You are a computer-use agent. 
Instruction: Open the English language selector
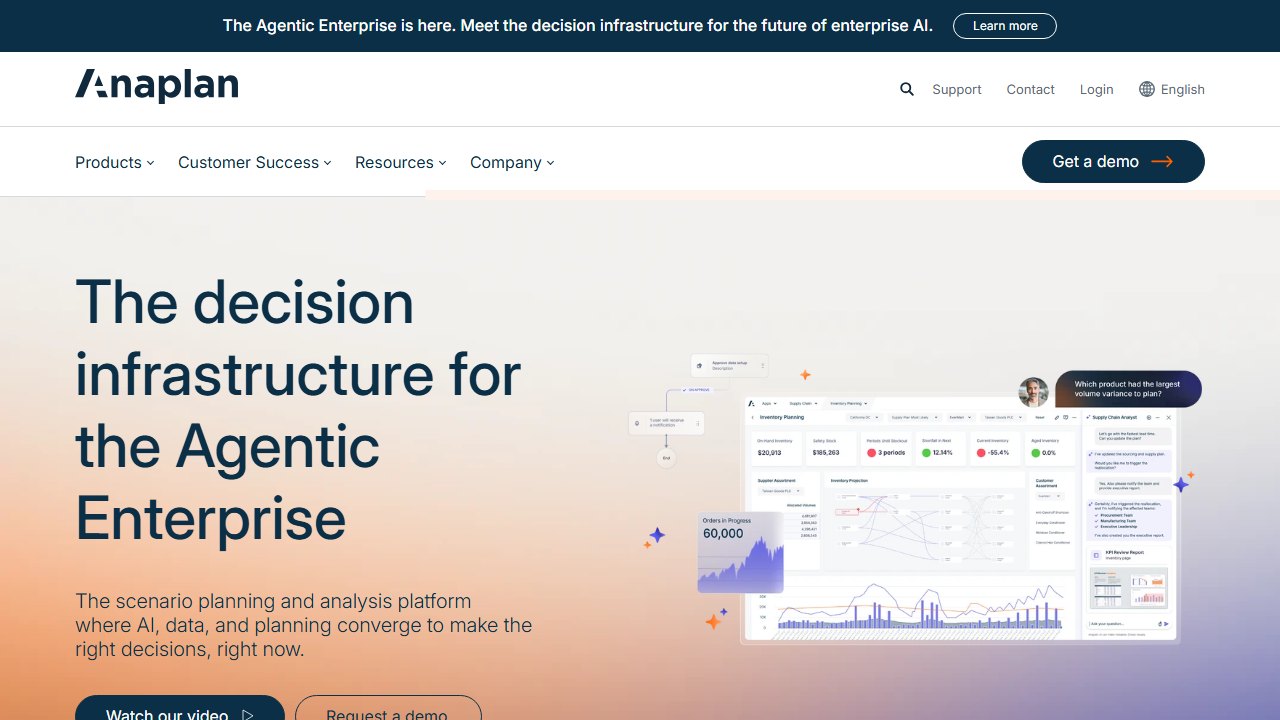[x=1172, y=89]
